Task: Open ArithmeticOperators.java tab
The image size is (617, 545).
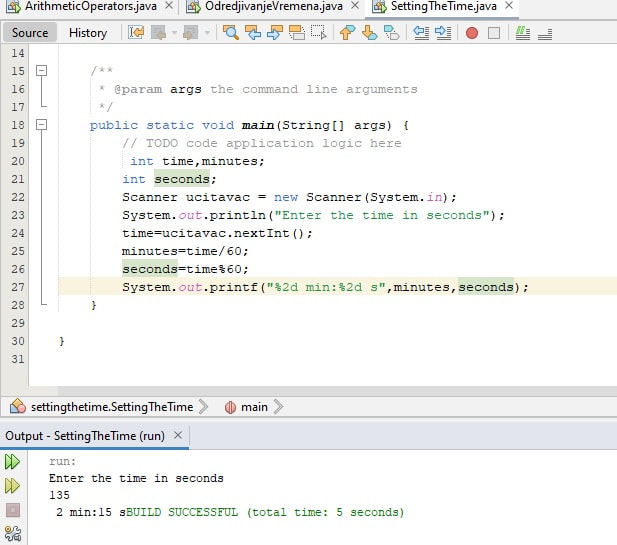Action: 91,6
